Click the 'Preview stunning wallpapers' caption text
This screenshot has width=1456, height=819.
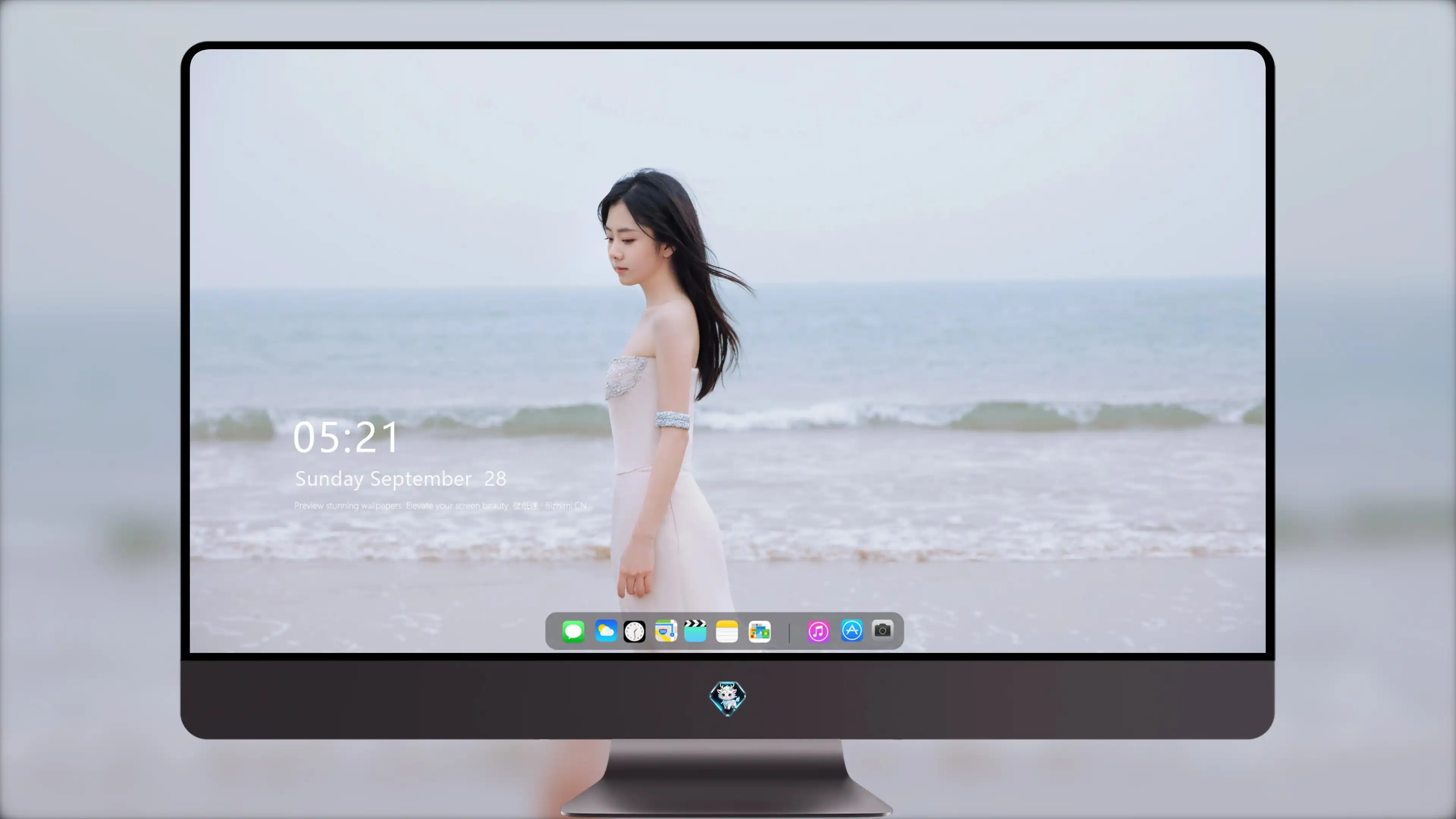pyautogui.click(x=440, y=506)
